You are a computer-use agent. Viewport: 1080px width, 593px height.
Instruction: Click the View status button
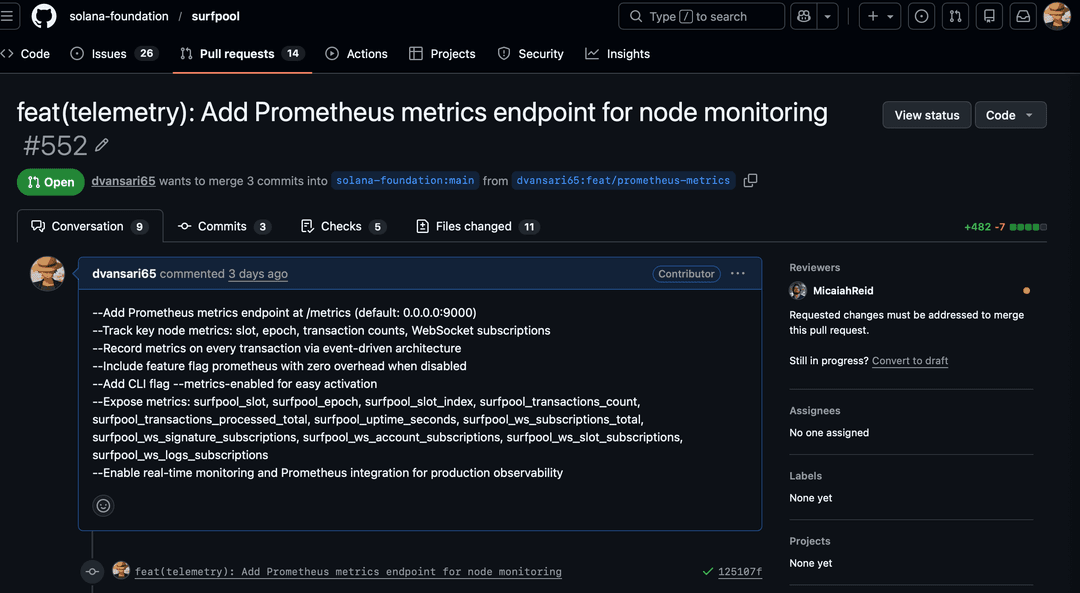tap(926, 115)
